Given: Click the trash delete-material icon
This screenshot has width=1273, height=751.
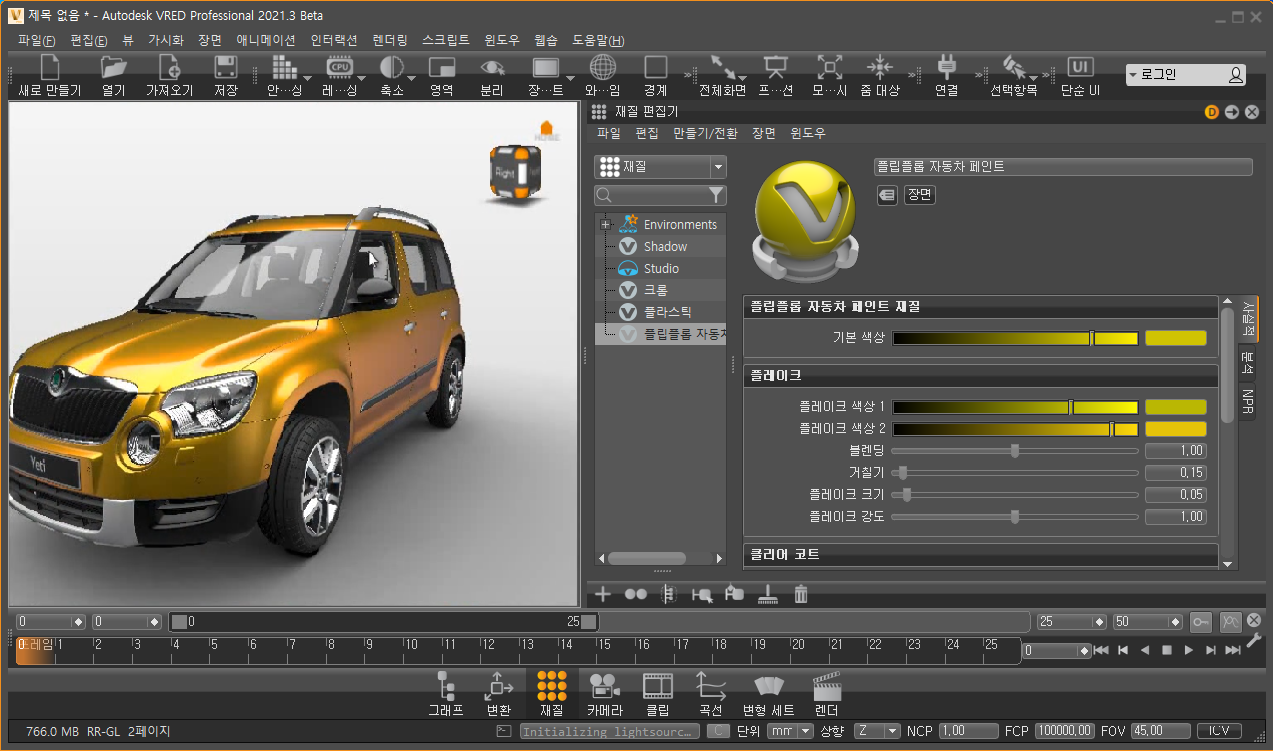Looking at the screenshot, I should (801, 594).
